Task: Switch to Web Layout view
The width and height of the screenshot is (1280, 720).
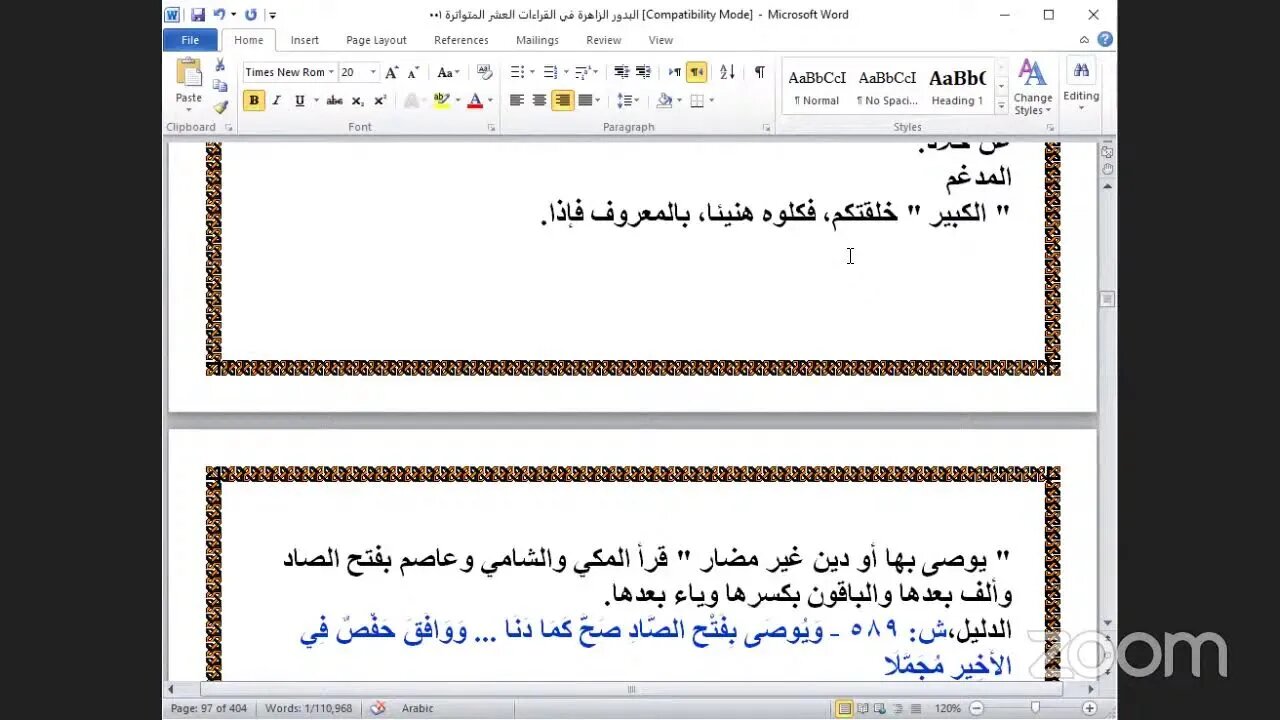Action: click(x=880, y=708)
